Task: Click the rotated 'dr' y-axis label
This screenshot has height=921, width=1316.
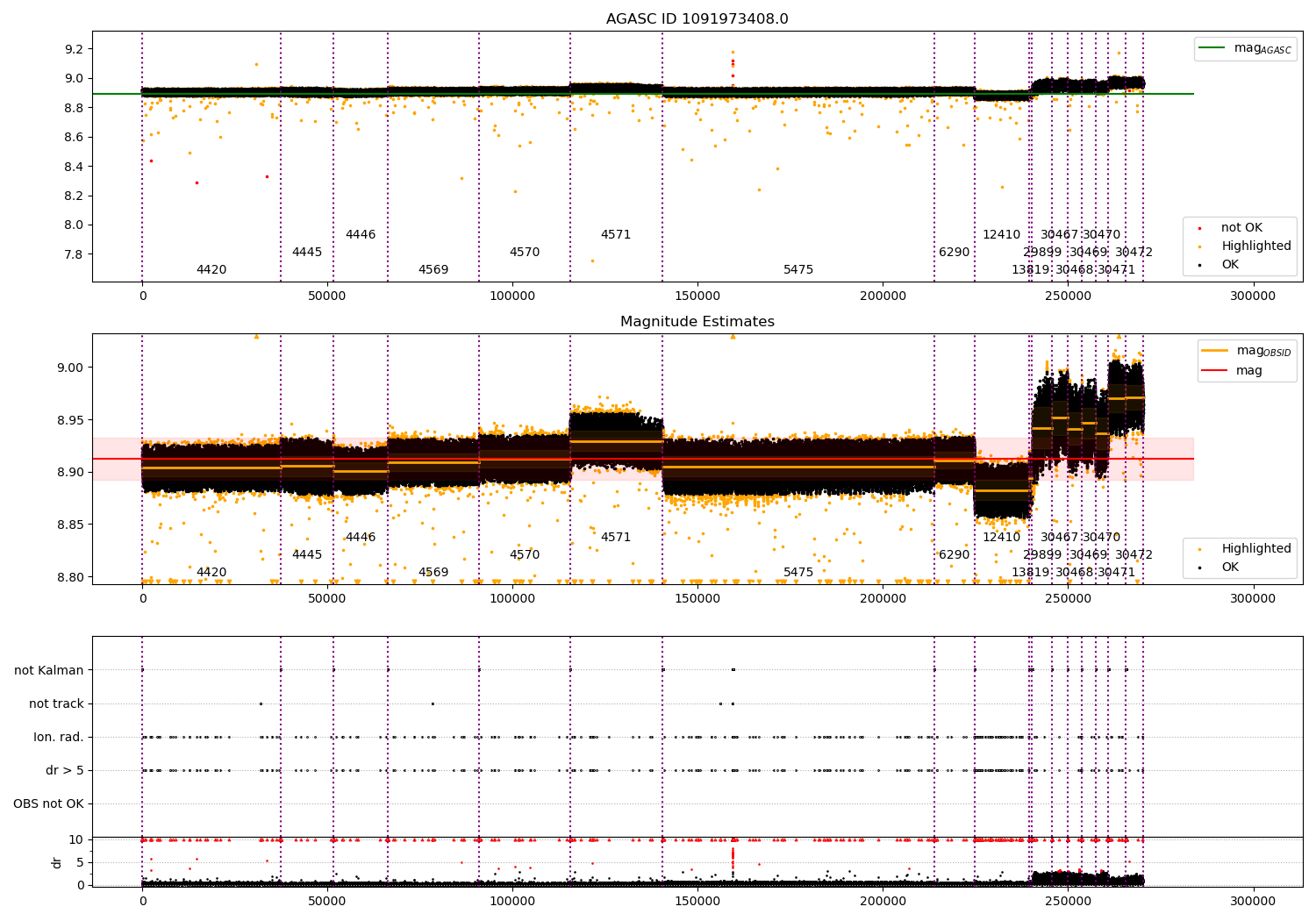Action: 57,862
